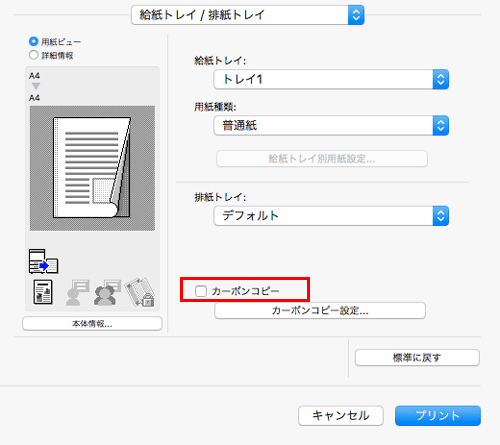Click the two-user account track icon
Screen dimensions: 500x445
(x=107, y=292)
